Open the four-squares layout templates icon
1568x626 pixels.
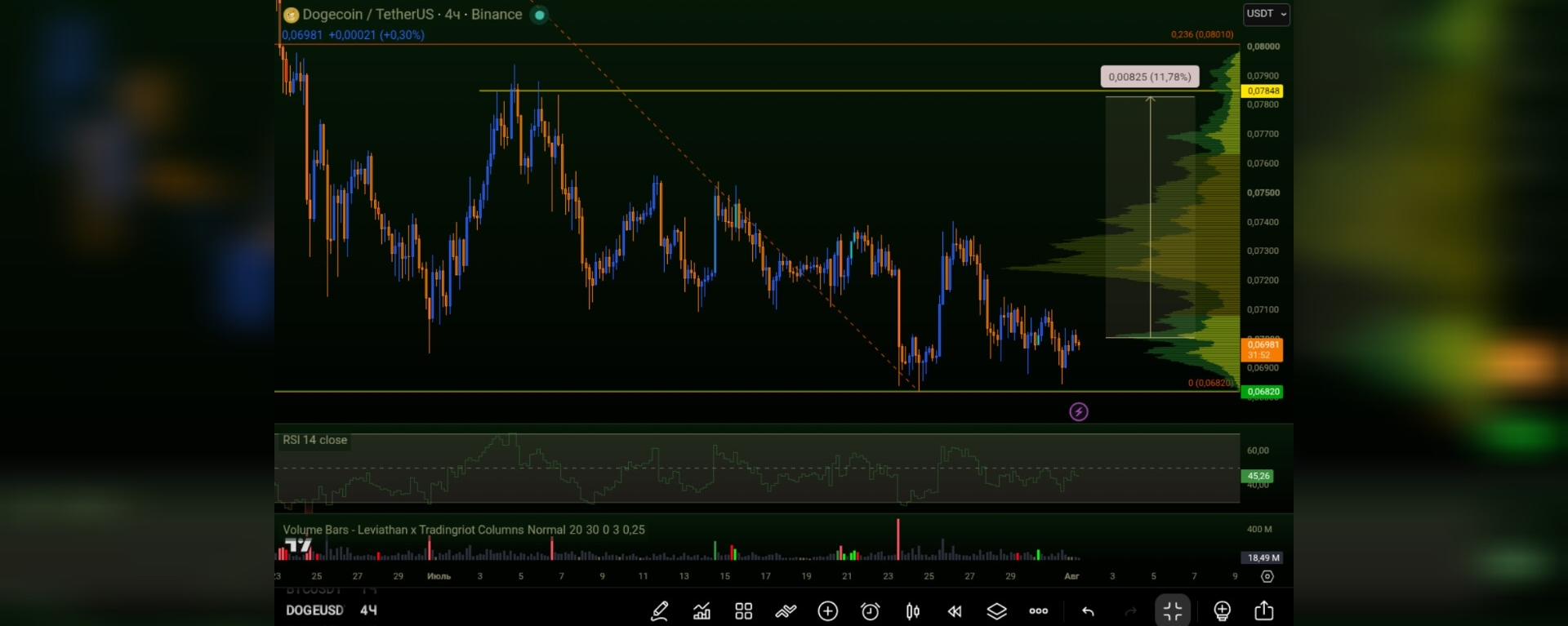(743, 610)
